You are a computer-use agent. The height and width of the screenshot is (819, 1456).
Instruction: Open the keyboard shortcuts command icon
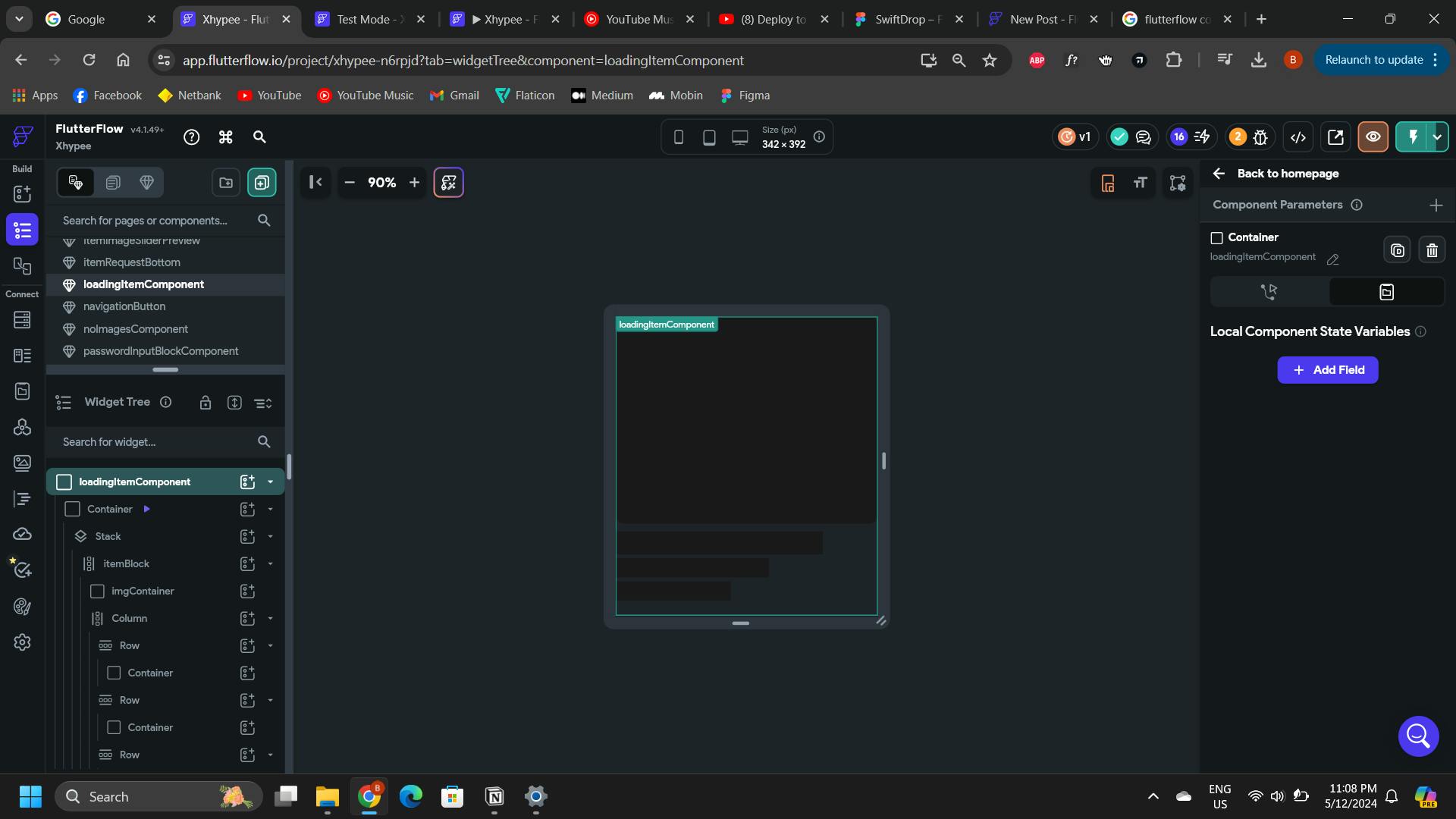(x=225, y=137)
